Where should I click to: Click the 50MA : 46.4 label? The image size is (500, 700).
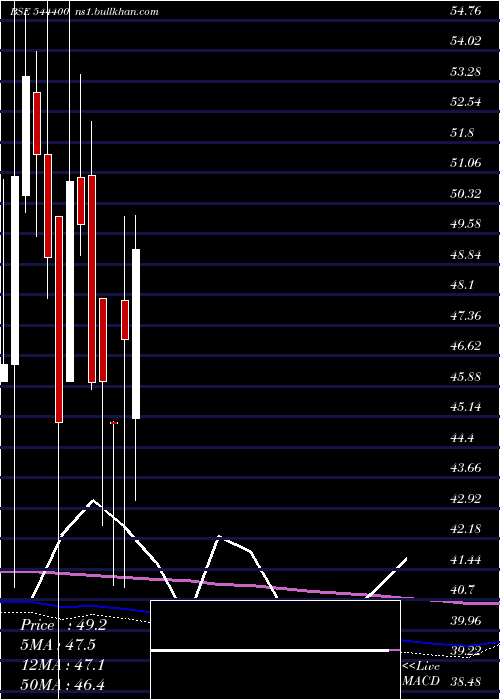click(62, 684)
